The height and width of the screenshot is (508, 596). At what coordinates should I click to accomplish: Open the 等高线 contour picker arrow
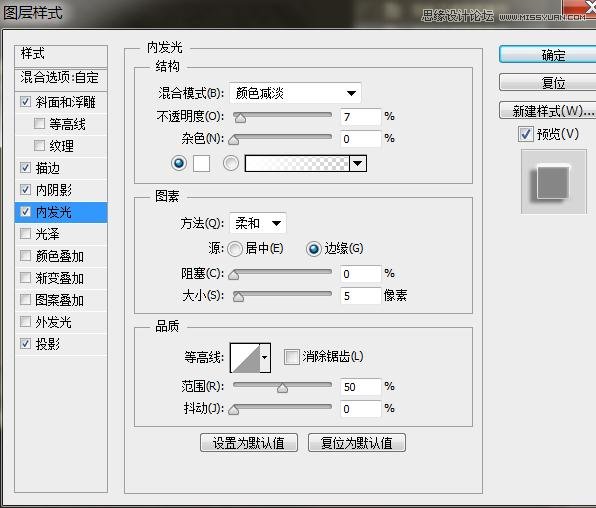coord(265,358)
